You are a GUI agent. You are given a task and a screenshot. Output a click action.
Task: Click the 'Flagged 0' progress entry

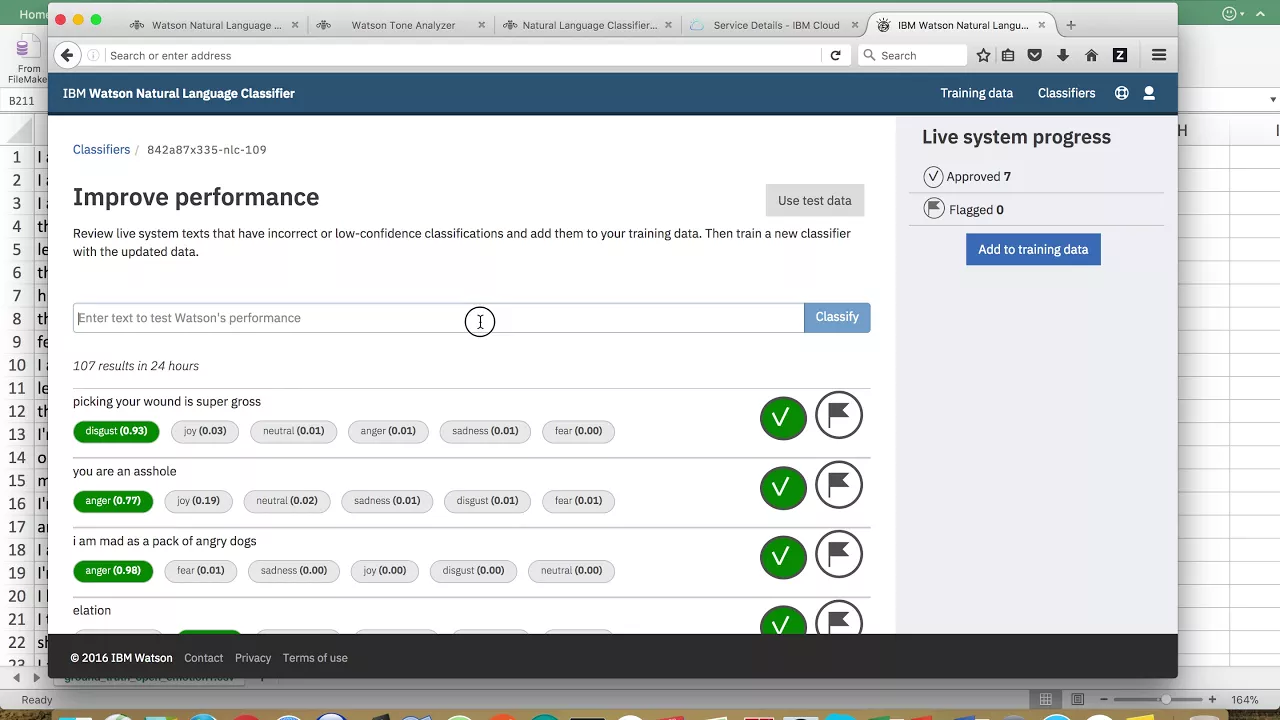click(x=964, y=210)
